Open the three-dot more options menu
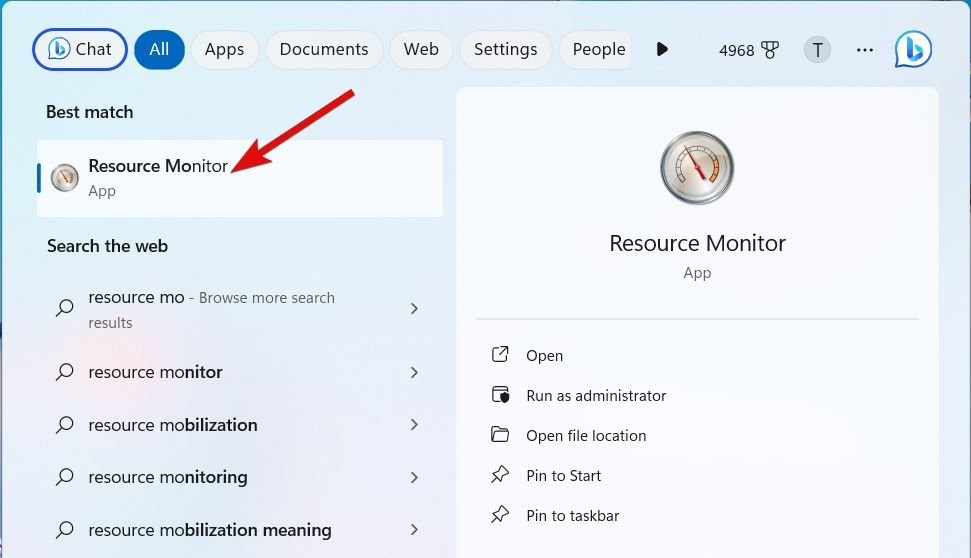971x558 pixels. pyautogui.click(x=865, y=50)
